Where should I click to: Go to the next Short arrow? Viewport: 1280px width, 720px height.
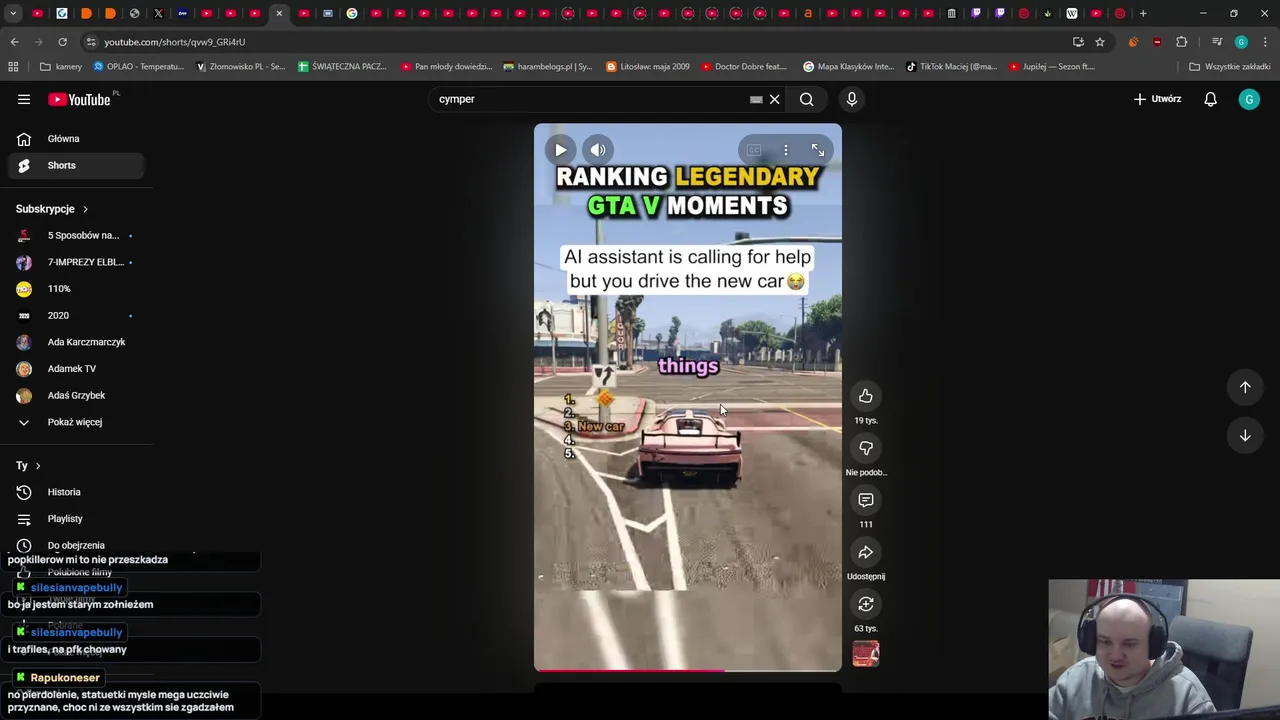(1245, 435)
